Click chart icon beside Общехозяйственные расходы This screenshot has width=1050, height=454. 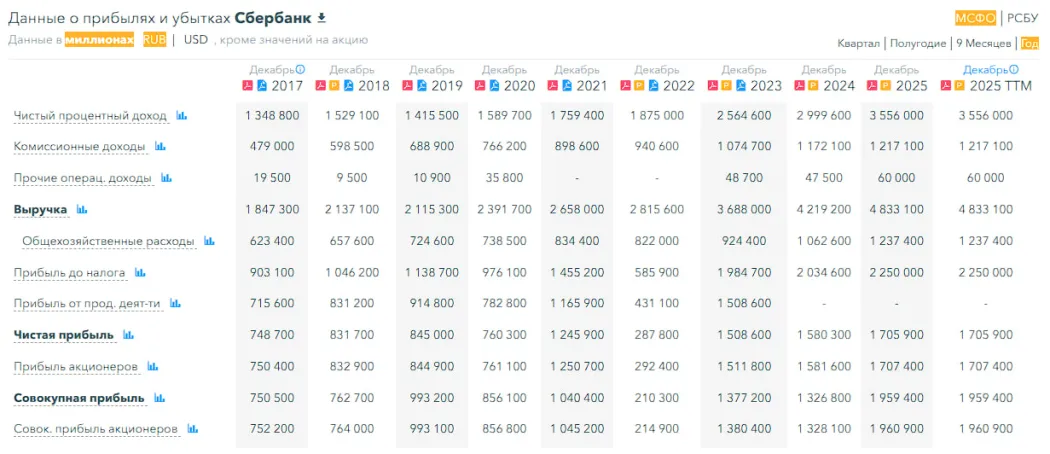point(209,241)
